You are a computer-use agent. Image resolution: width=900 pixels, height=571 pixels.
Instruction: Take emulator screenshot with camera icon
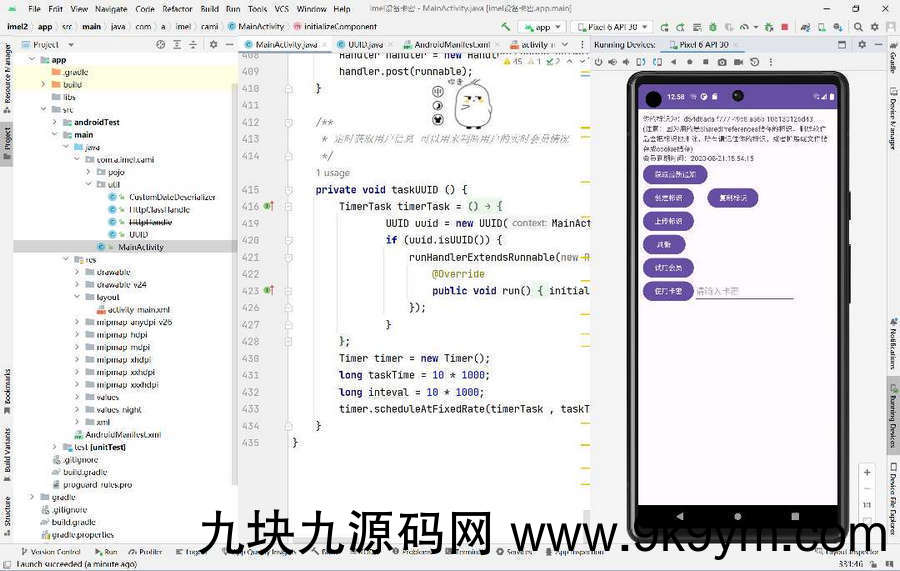coord(723,62)
